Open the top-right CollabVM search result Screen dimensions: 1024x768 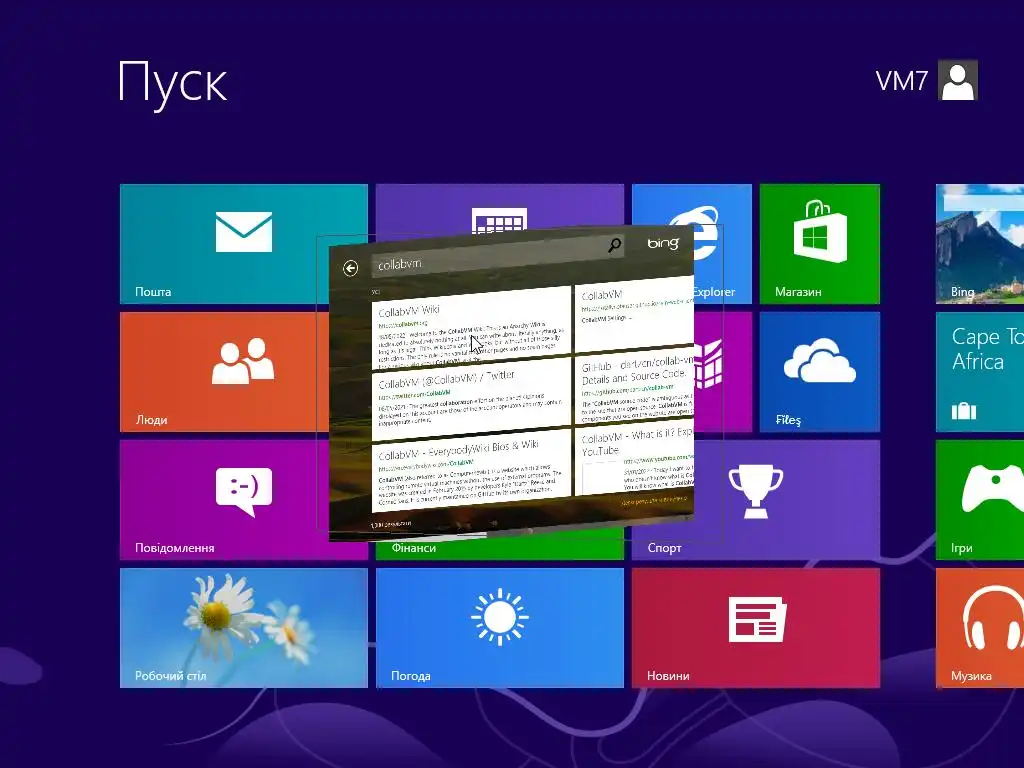pos(634,313)
